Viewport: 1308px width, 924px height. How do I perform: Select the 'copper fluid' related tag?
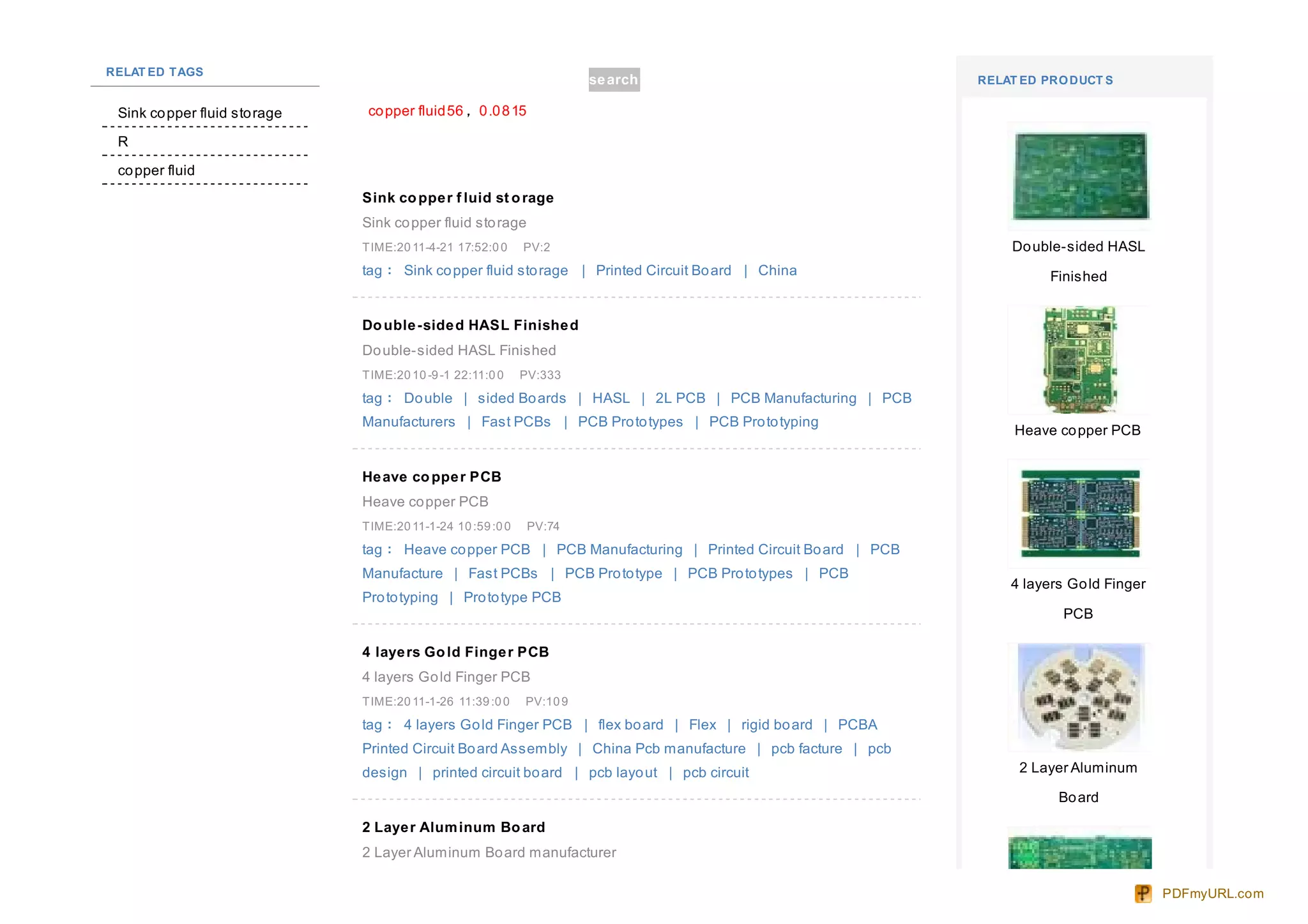[x=156, y=170]
